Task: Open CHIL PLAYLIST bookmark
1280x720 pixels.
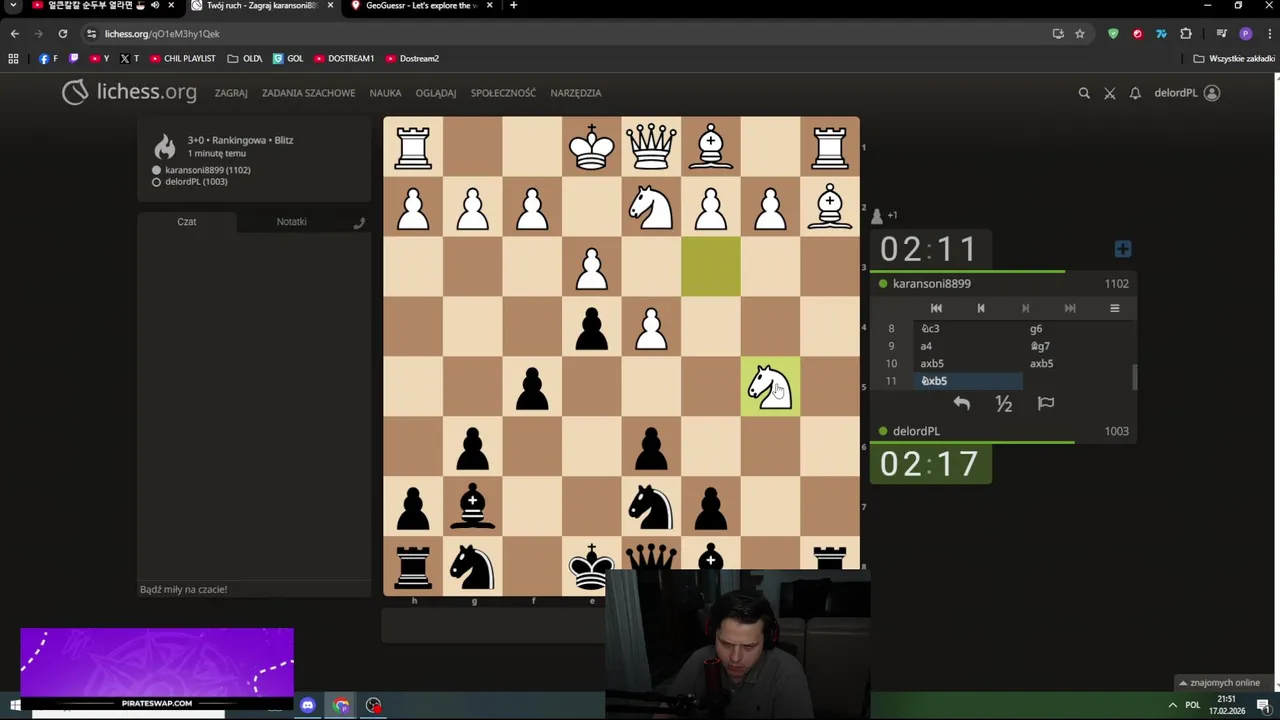Action: pyautogui.click(x=183, y=59)
